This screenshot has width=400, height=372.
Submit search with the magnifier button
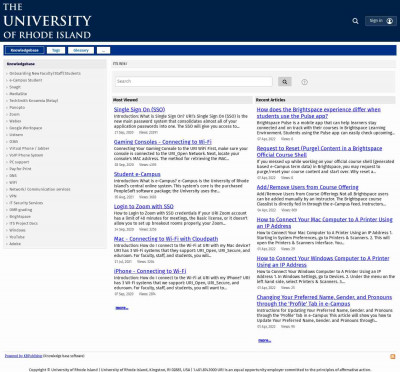(x=285, y=82)
